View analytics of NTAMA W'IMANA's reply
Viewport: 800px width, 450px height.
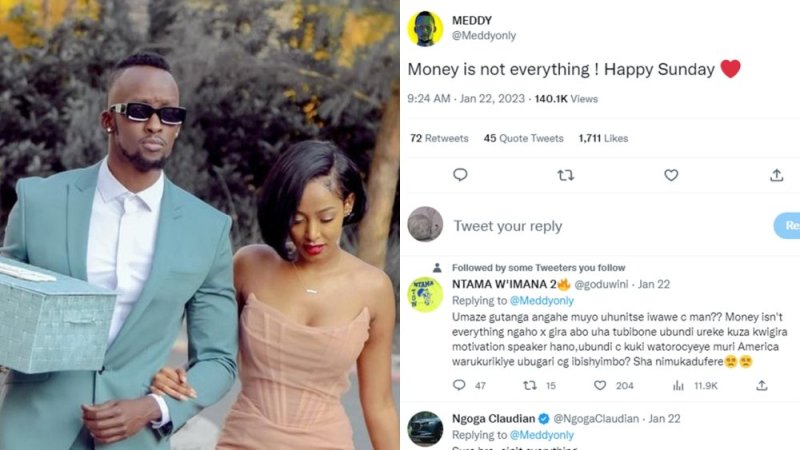click(x=678, y=385)
